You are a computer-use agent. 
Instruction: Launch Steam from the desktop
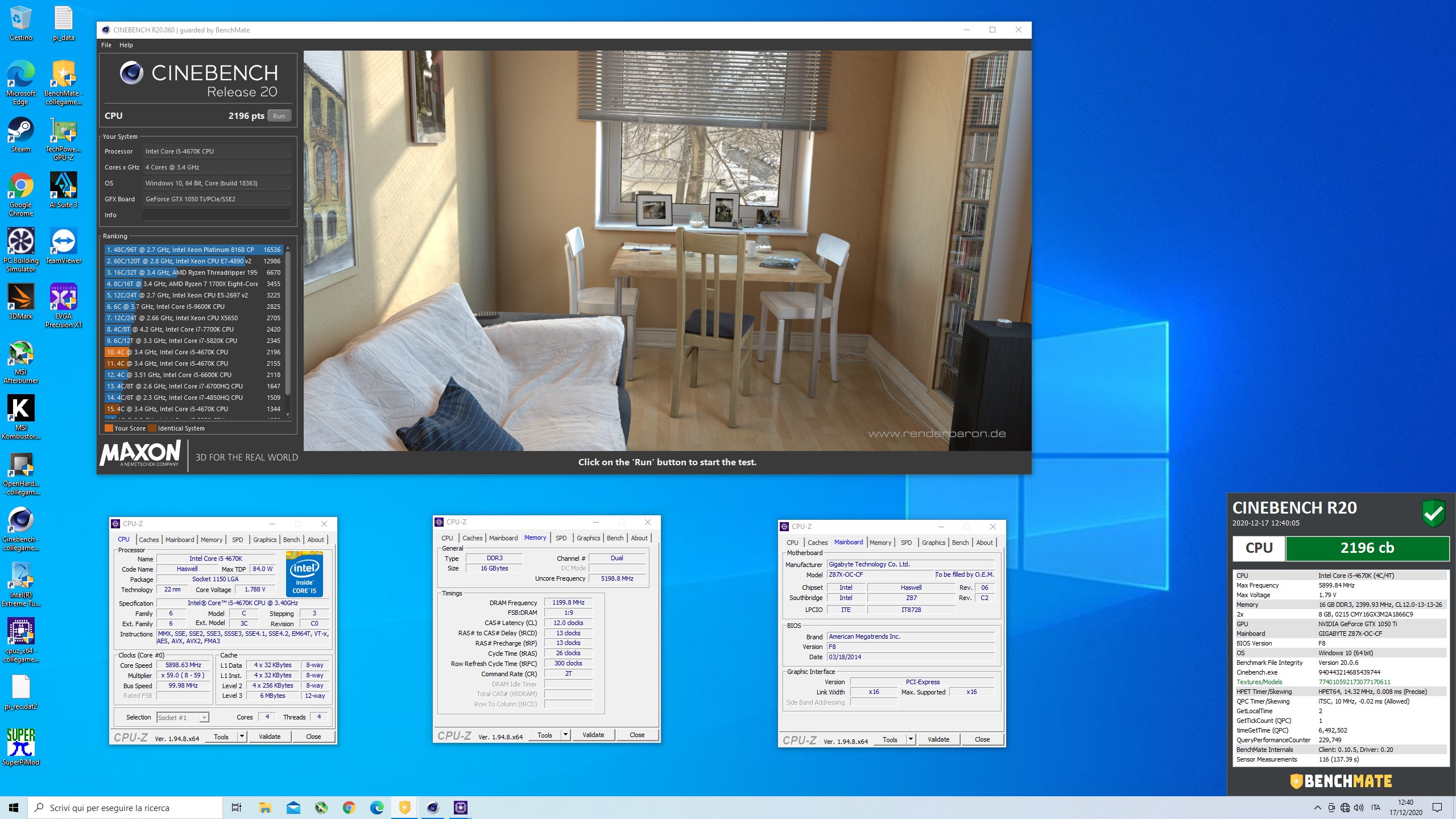tap(20, 135)
